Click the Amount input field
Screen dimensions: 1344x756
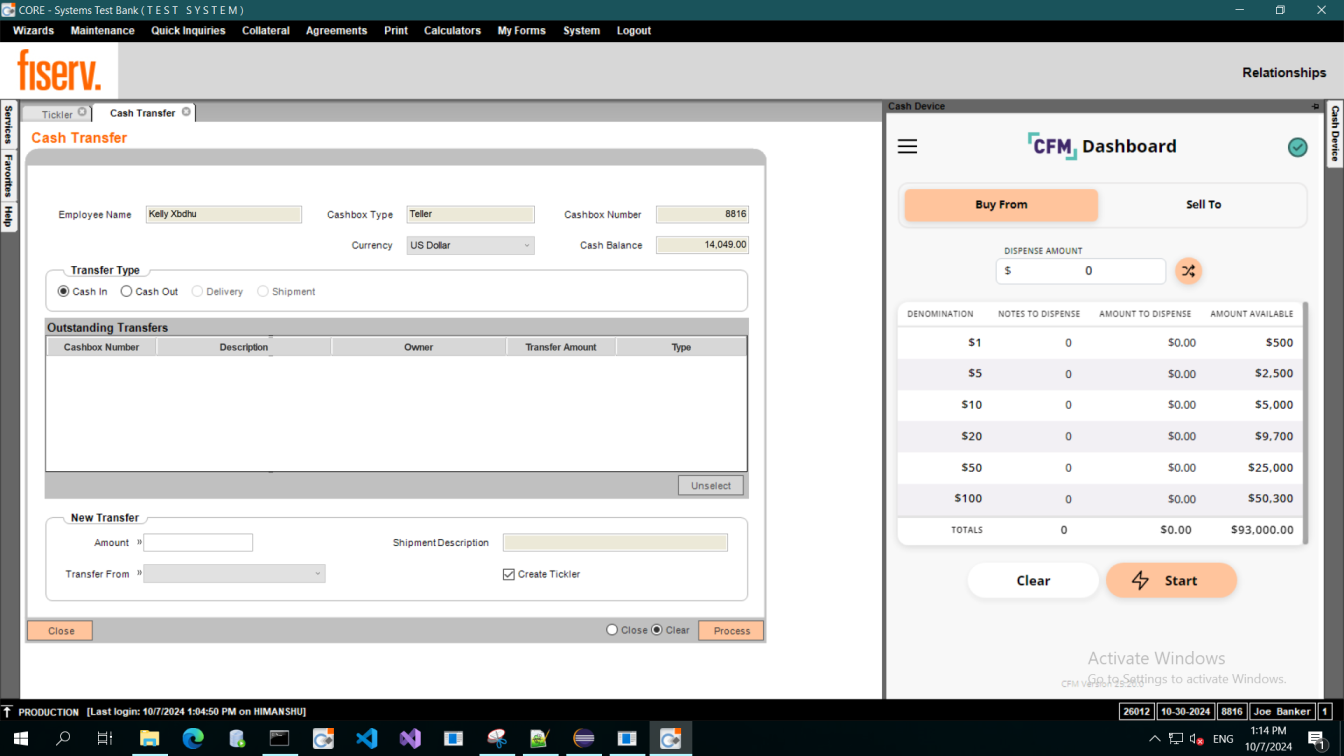[x=198, y=543]
